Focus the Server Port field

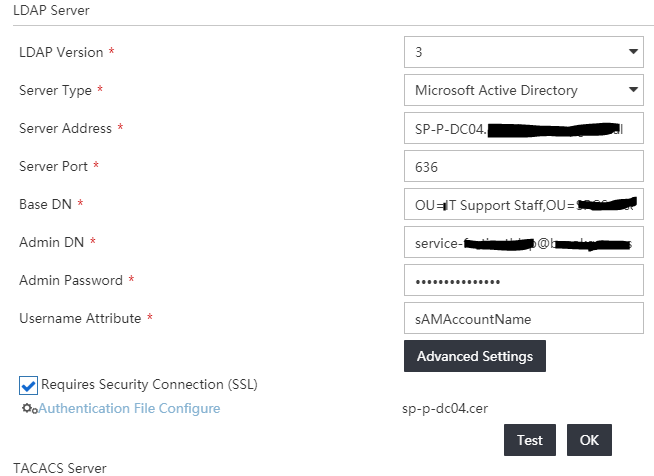(523, 166)
